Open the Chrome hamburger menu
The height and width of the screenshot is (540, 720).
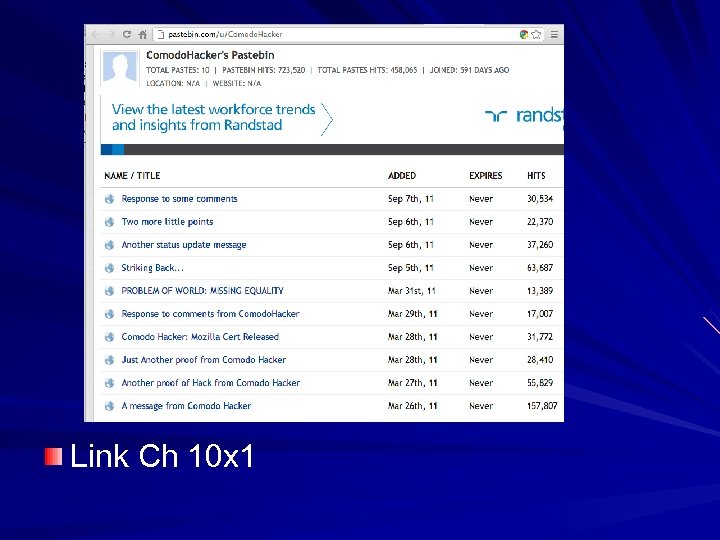[x=554, y=34]
